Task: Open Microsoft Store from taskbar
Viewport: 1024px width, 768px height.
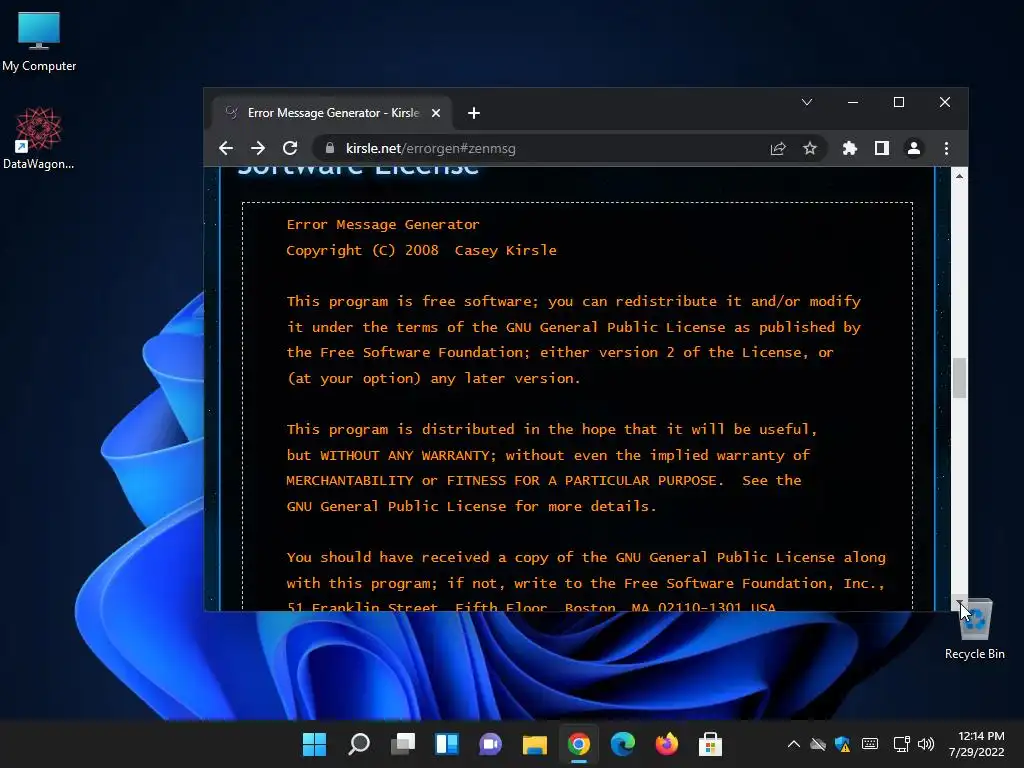Action: pyautogui.click(x=711, y=744)
